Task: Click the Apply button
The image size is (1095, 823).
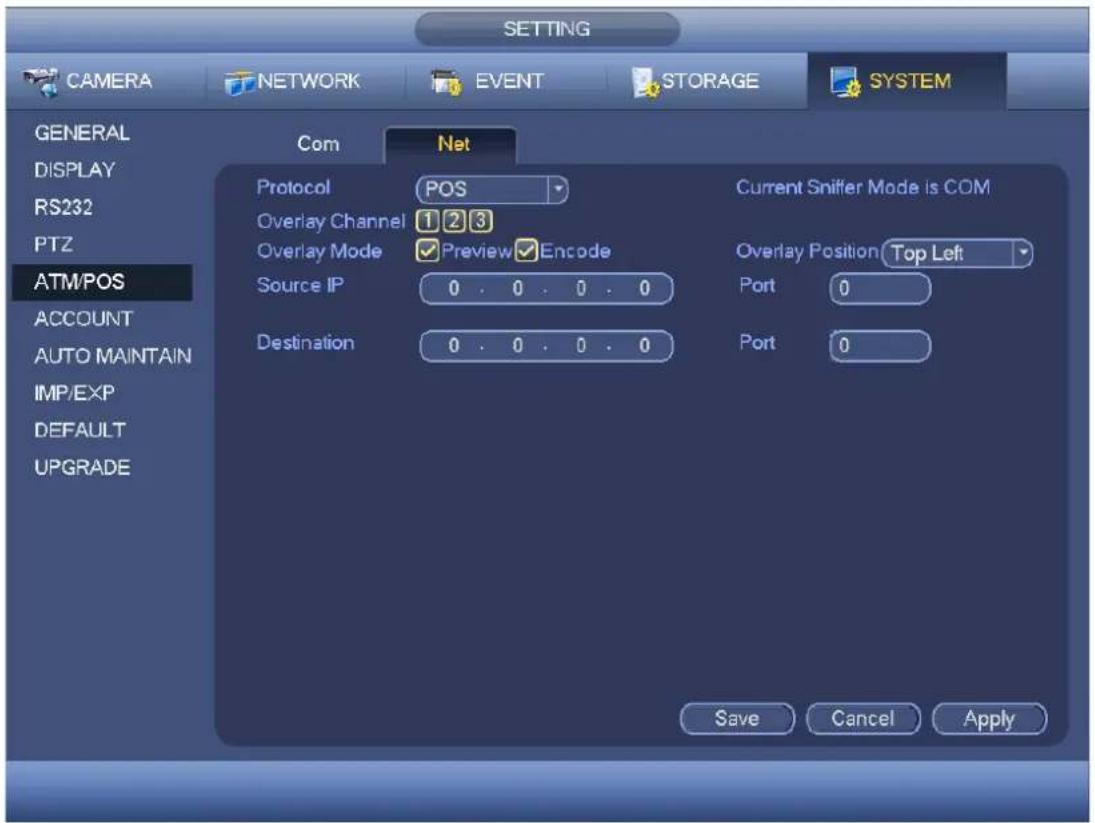Action: (x=989, y=719)
